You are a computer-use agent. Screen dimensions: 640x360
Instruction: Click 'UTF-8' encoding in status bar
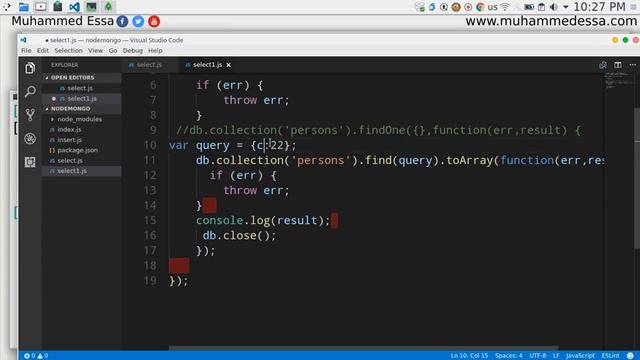(538, 356)
